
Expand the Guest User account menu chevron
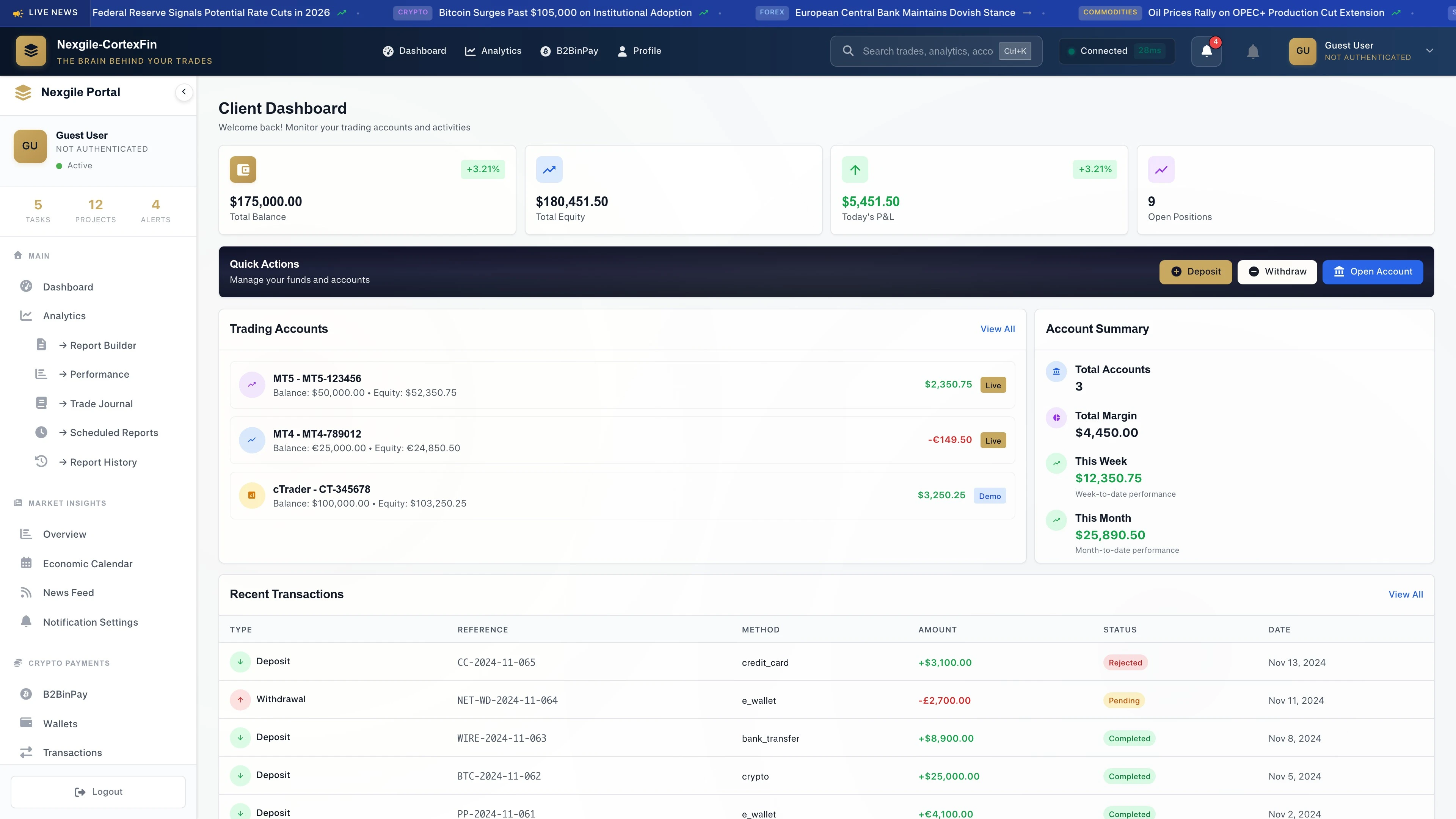(1429, 51)
